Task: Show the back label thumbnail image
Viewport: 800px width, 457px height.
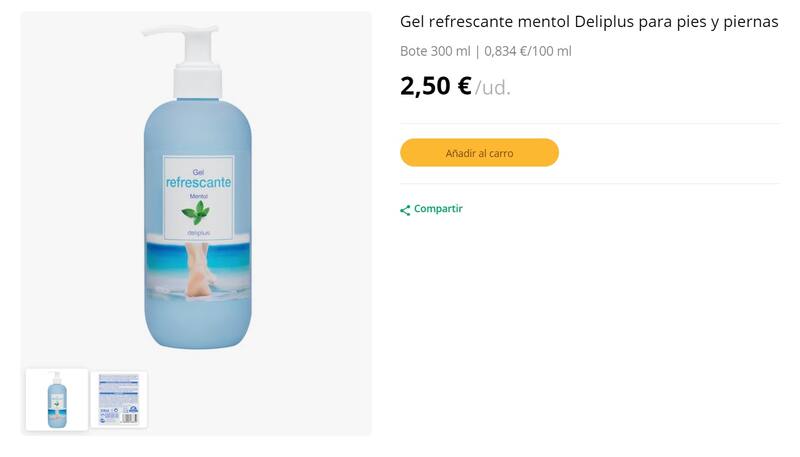Action: click(119, 399)
